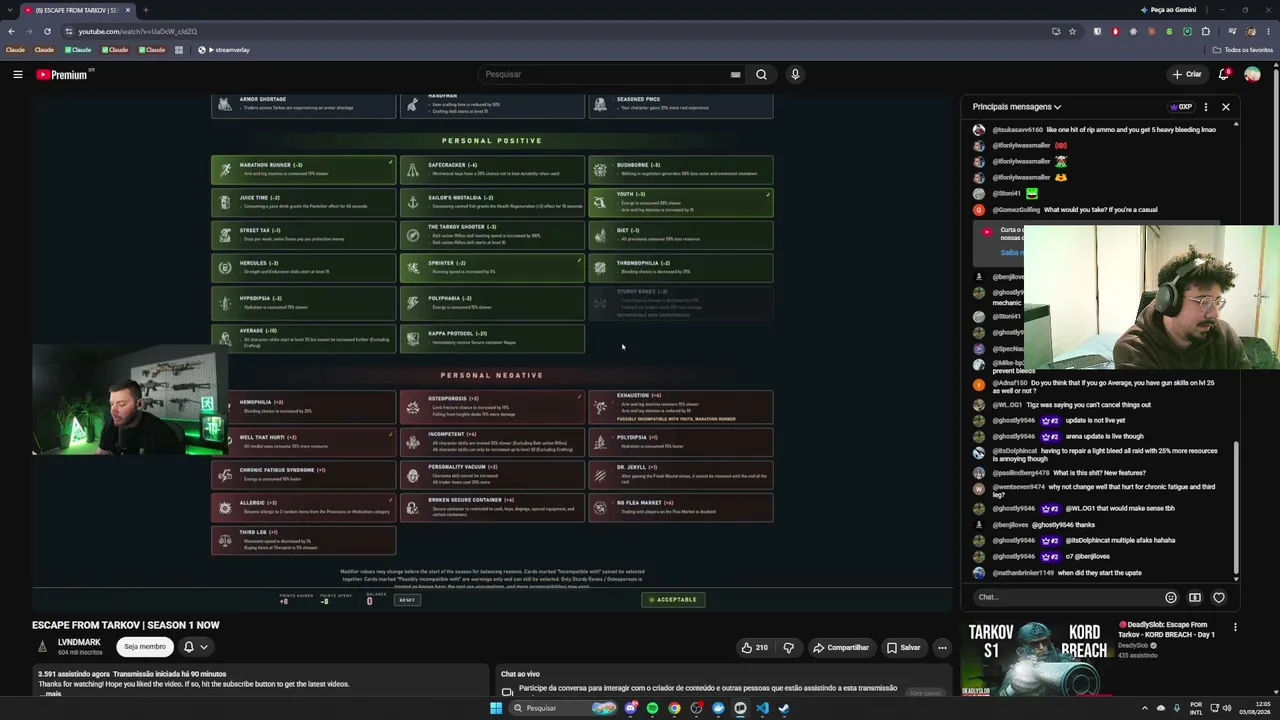Open Spotify from the taskbar
Image resolution: width=1280 pixels, height=720 pixels.
click(x=652, y=708)
